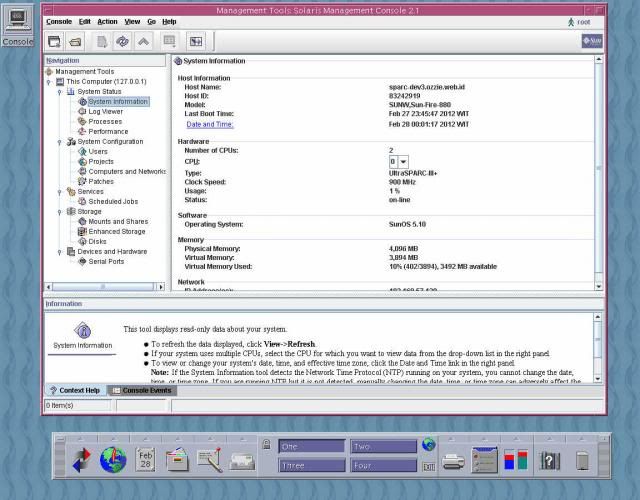Viewport: 640px width, 500px height.
Task: Open the File Manager drawer icon in panel
Action: pyautogui.click(x=177, y=459)
